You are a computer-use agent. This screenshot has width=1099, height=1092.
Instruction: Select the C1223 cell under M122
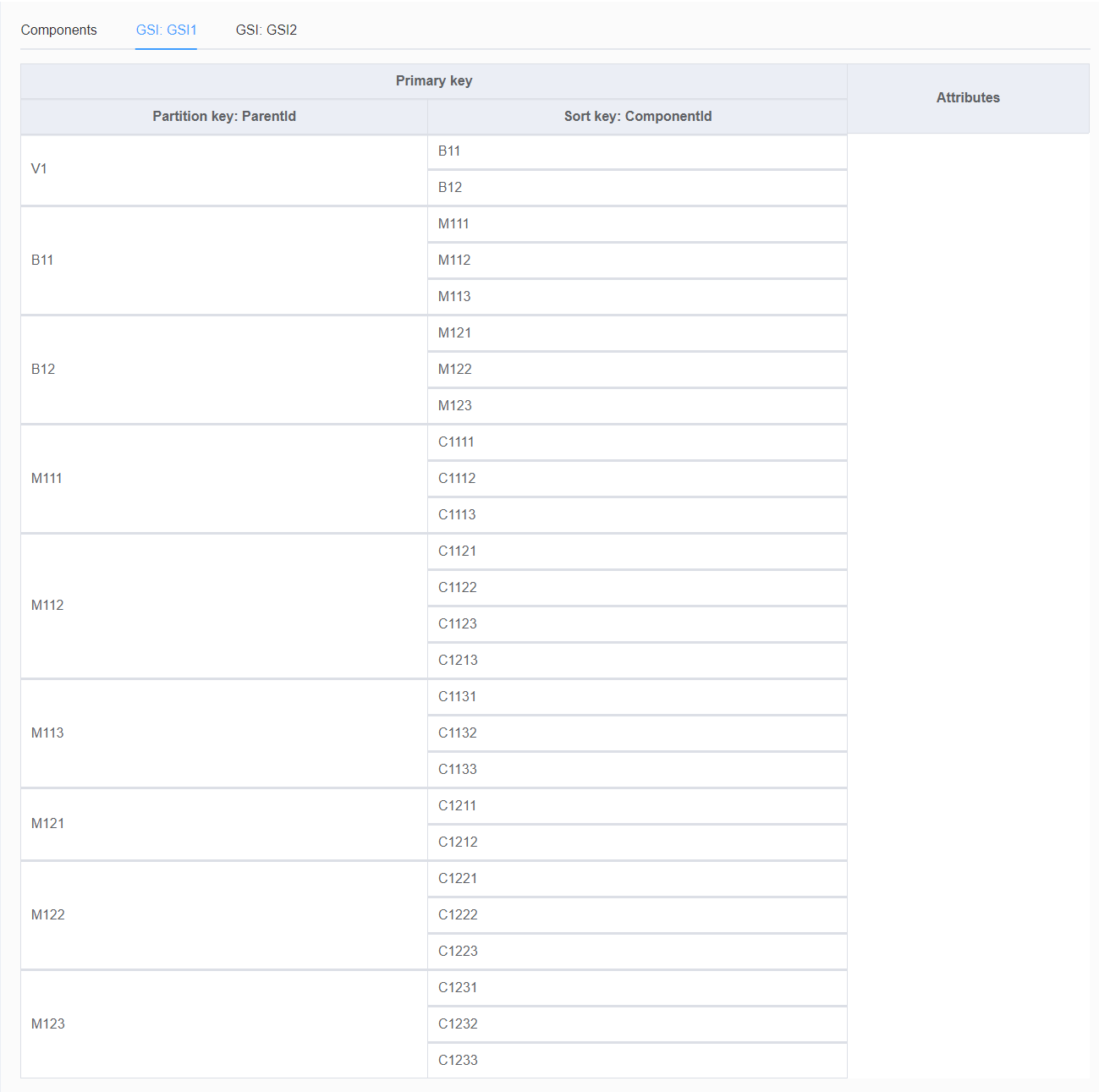click(458, 951)
